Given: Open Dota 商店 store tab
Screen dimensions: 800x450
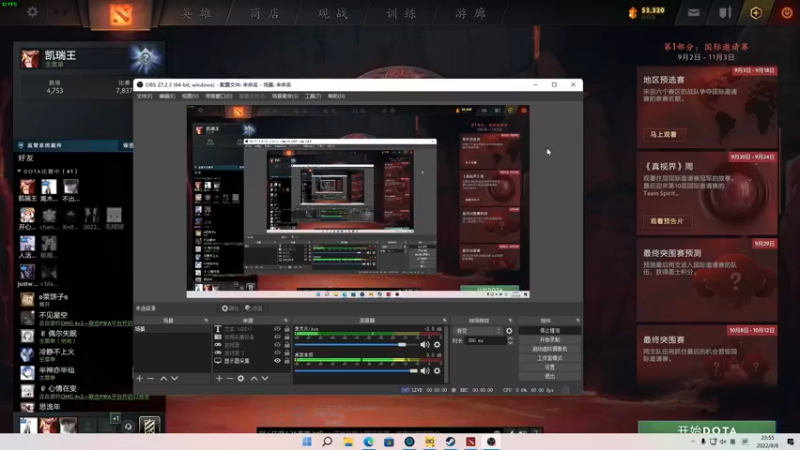Looking at the screenshot, I should pyautogui.click(x=265, y=13).
